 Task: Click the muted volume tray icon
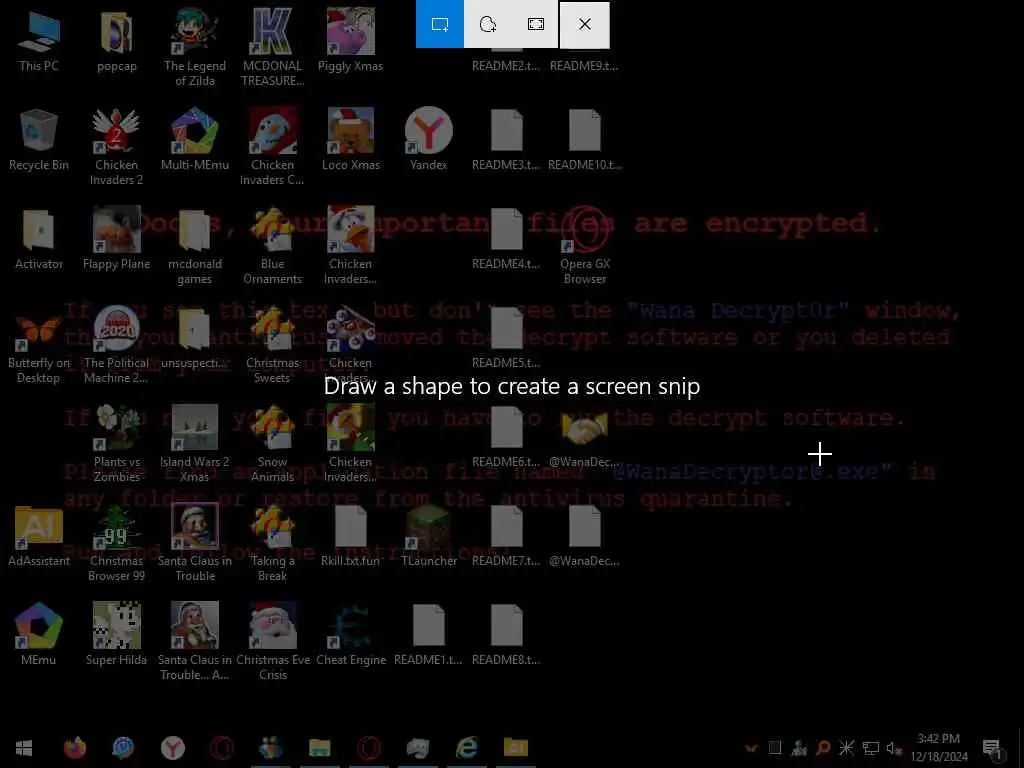(894, 748)
